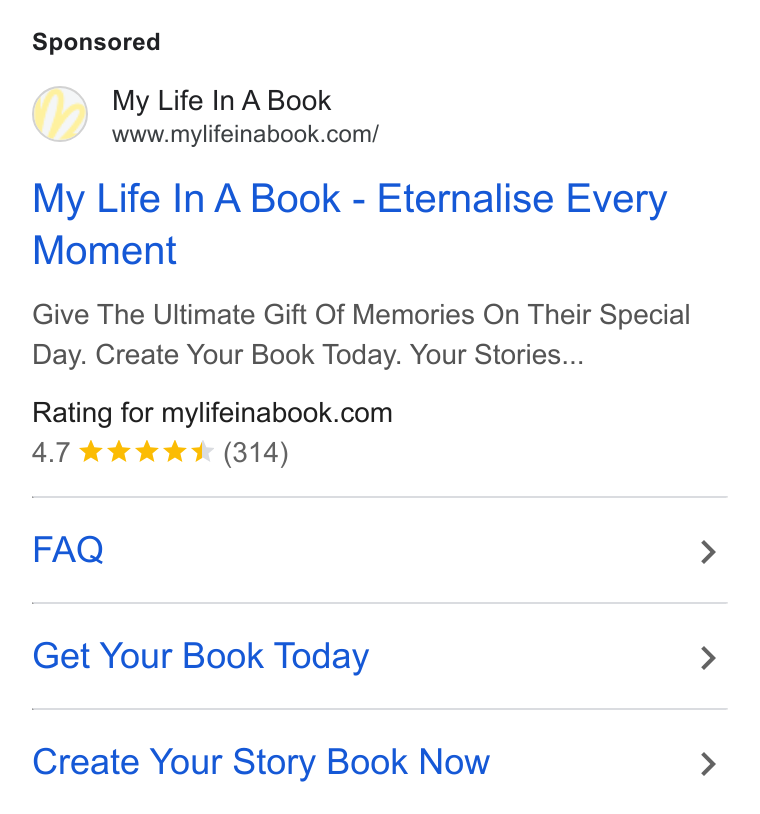The width and height of the screenshot is (760, 814).
Task: Click the Rating for mylifeinabook.com text
Action: click(212, 413)
